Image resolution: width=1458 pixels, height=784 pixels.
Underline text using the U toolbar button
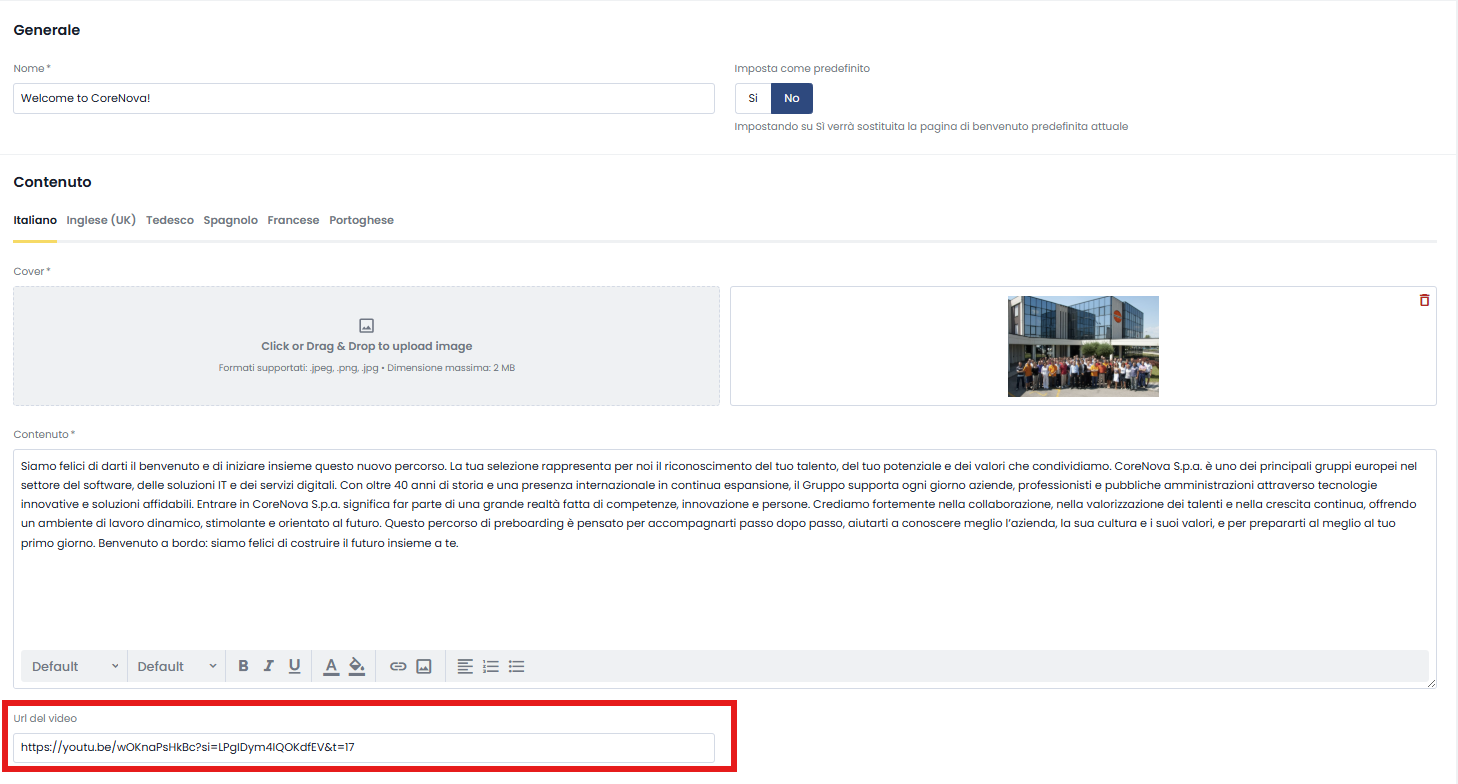294,666
